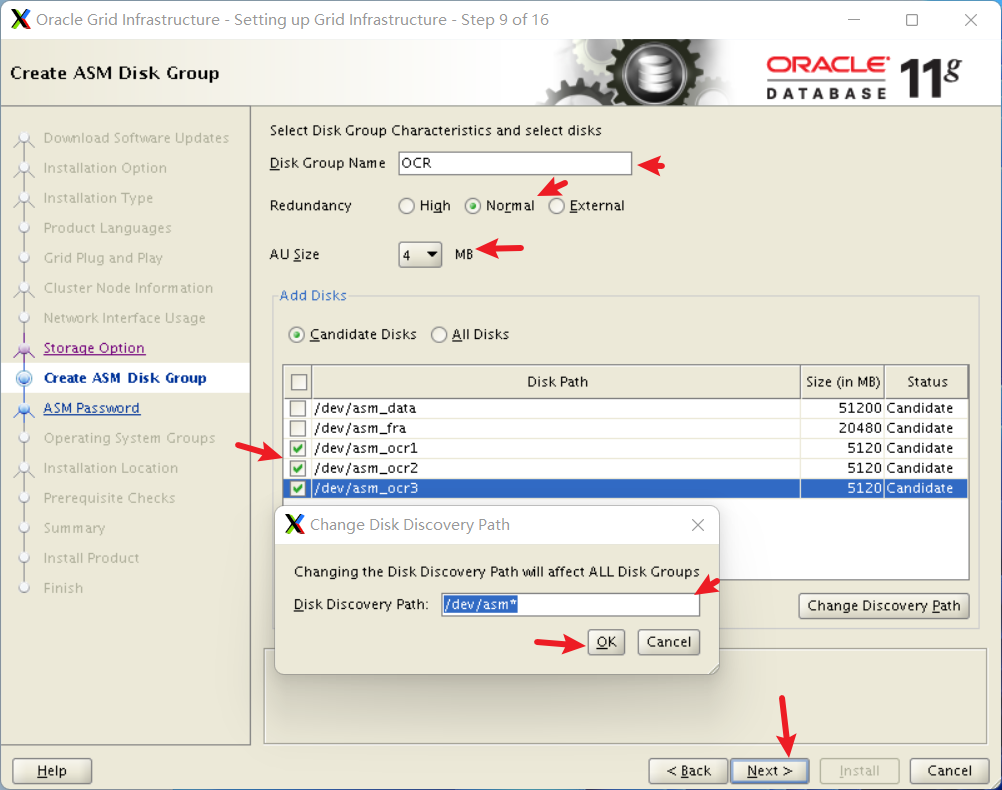
Task: Maximize the installer window
Action: (912, 20)
